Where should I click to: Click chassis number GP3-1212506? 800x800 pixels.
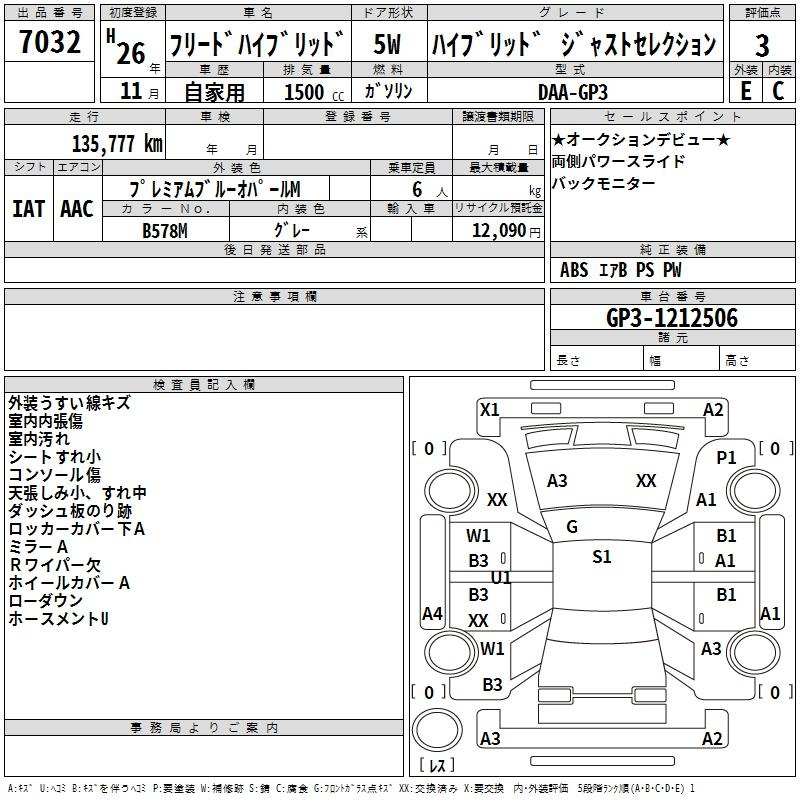pos(672,318)
